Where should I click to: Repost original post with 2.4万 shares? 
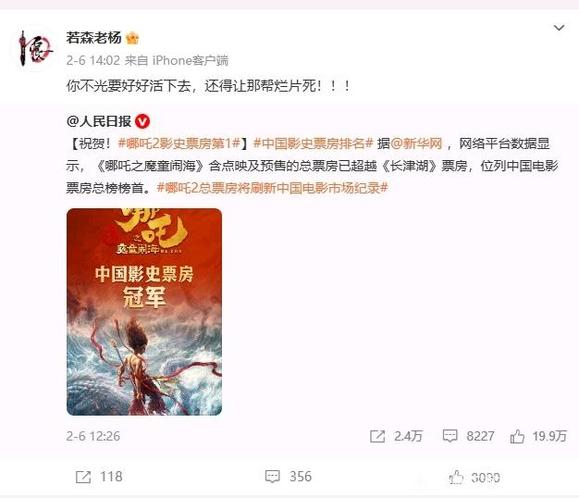(396, 436)
